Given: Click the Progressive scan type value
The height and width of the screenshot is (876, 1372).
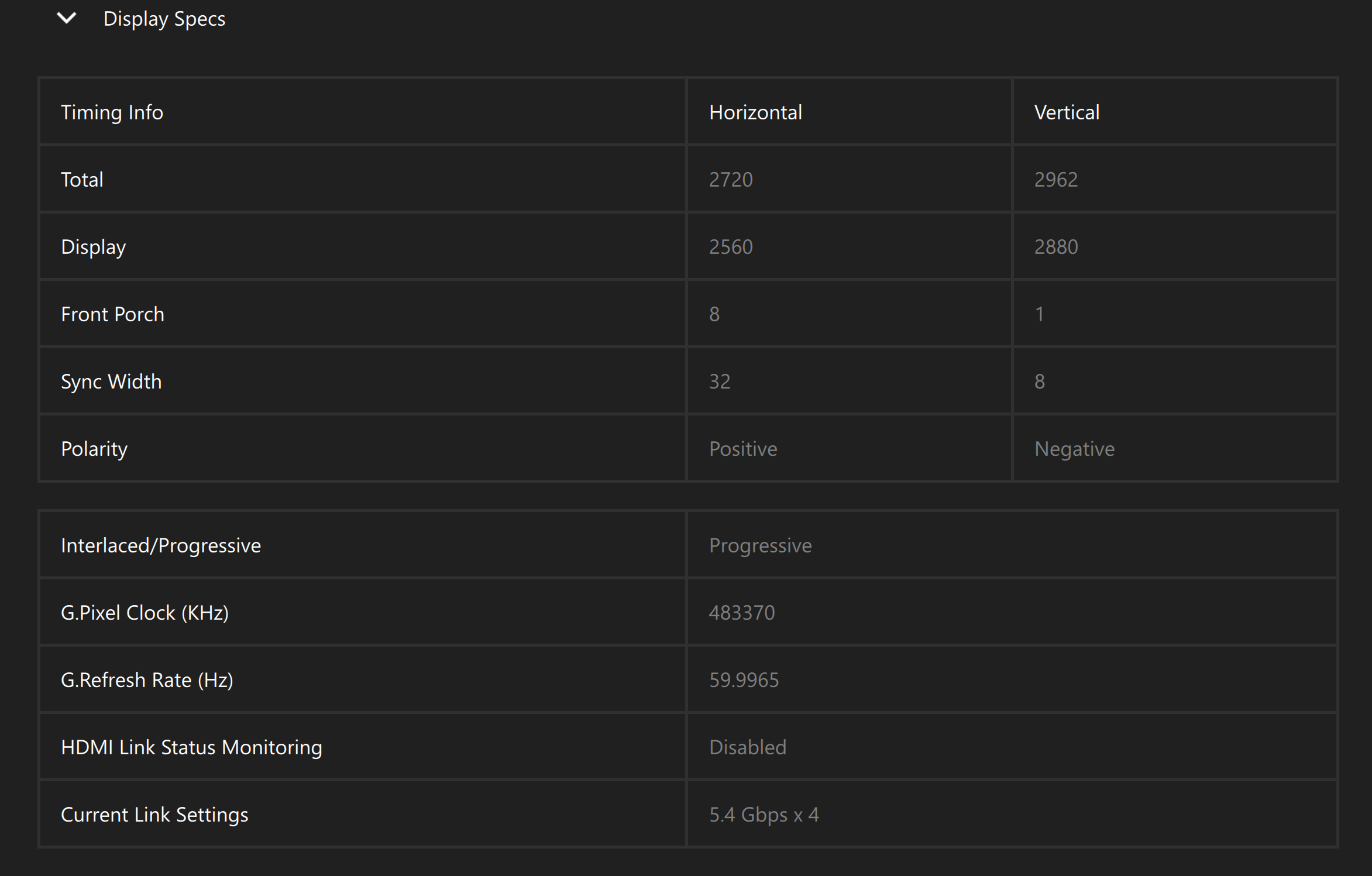Looking at the screenshot, I should [760, 545].
